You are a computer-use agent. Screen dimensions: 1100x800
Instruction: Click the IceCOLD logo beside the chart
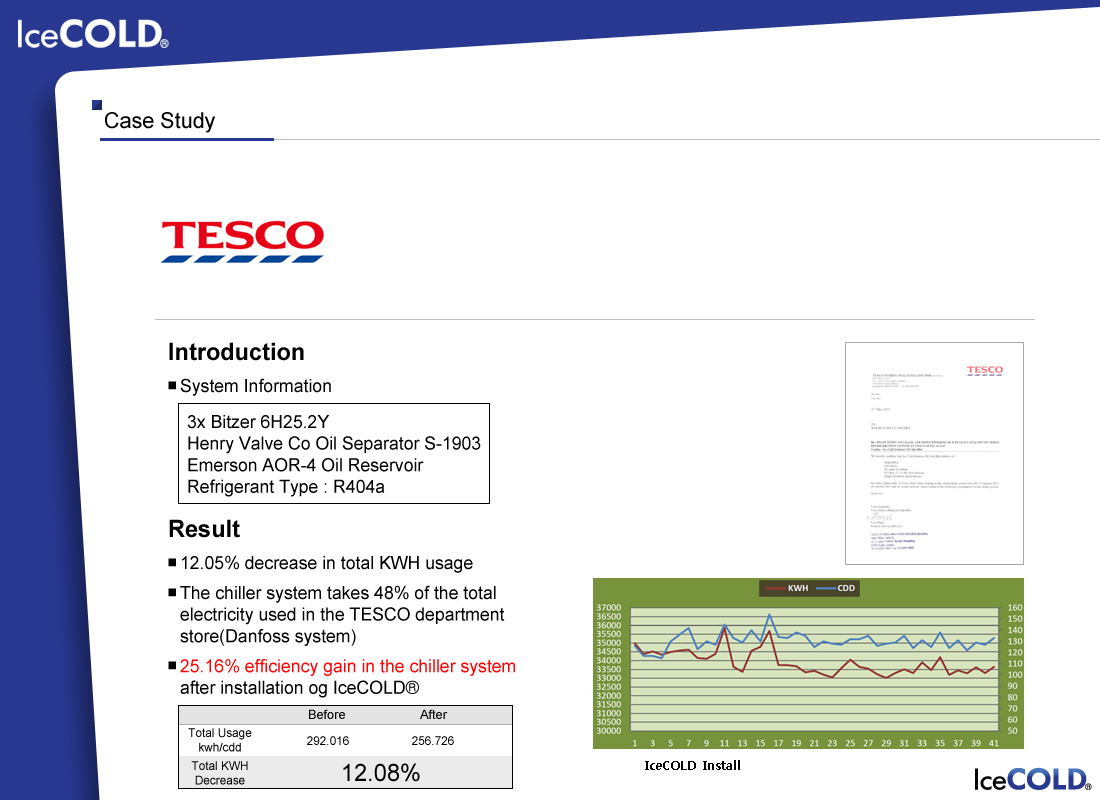[x=1032, y=779]
